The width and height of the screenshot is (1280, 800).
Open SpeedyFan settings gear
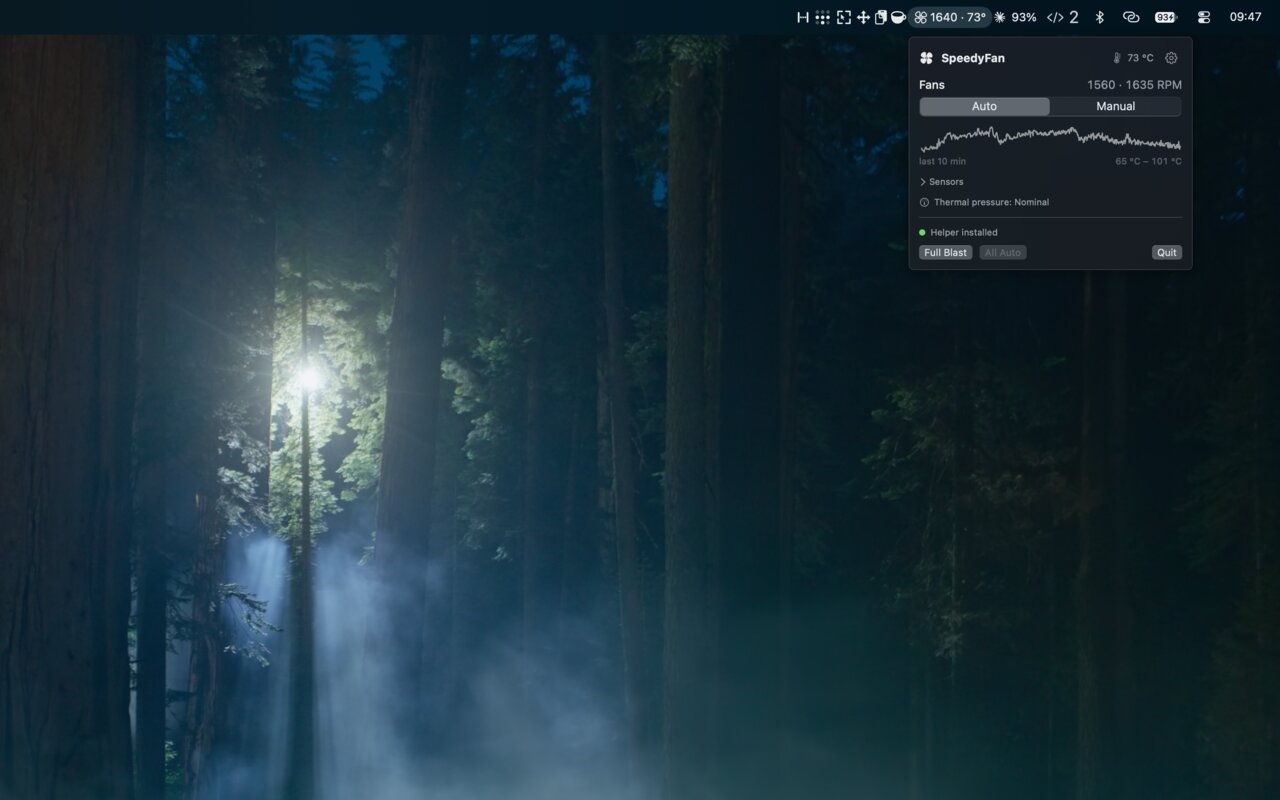[1171, 58]
